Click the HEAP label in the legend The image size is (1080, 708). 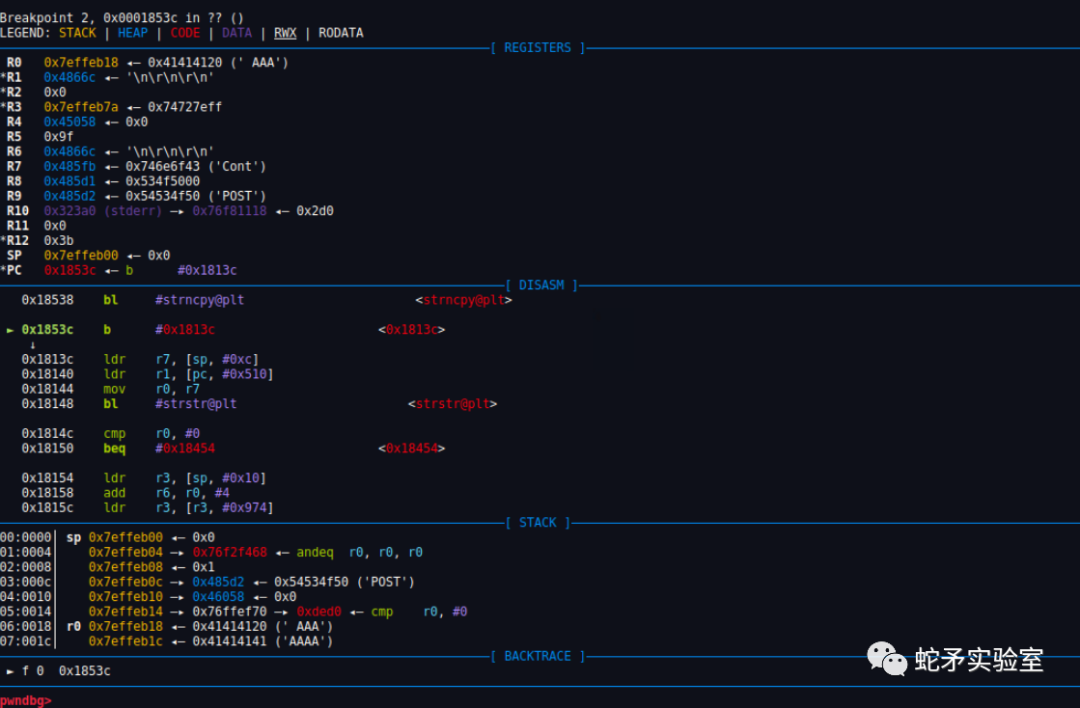[x=132, y=32]
